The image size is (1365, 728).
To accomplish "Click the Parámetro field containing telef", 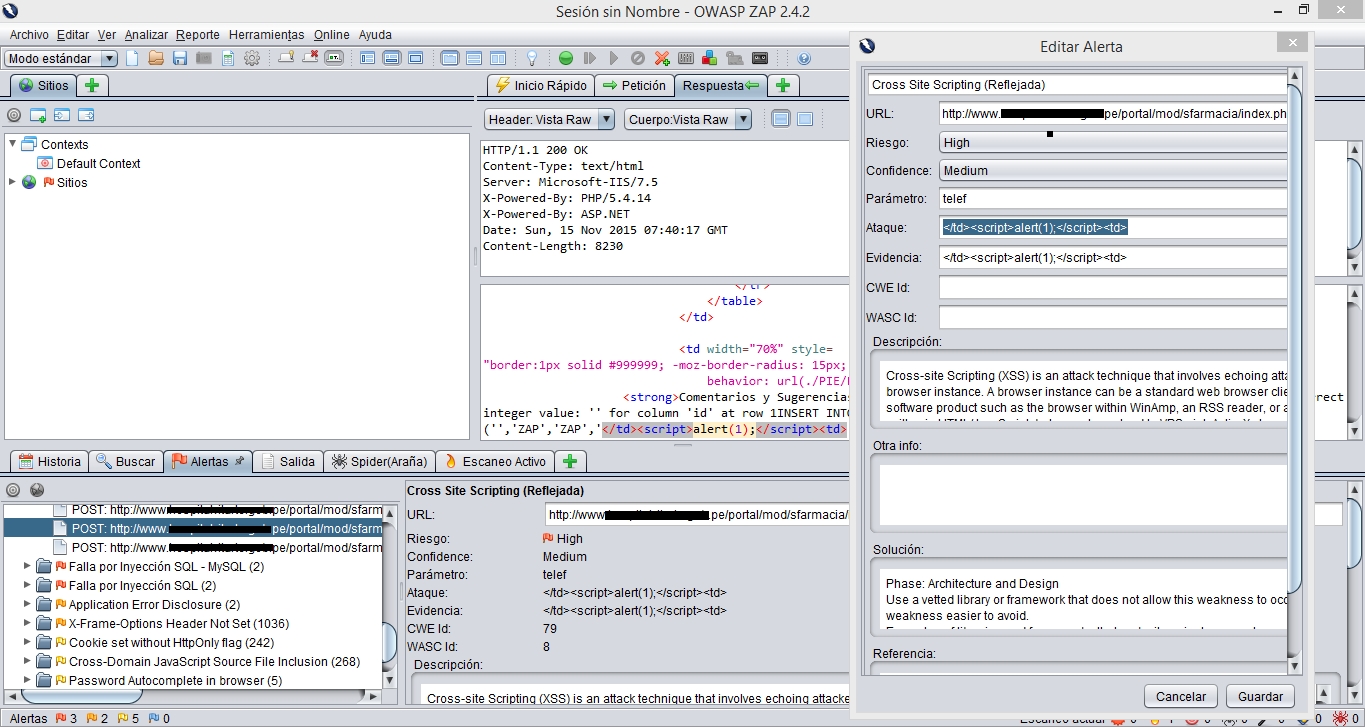I will coord(1112,199).
